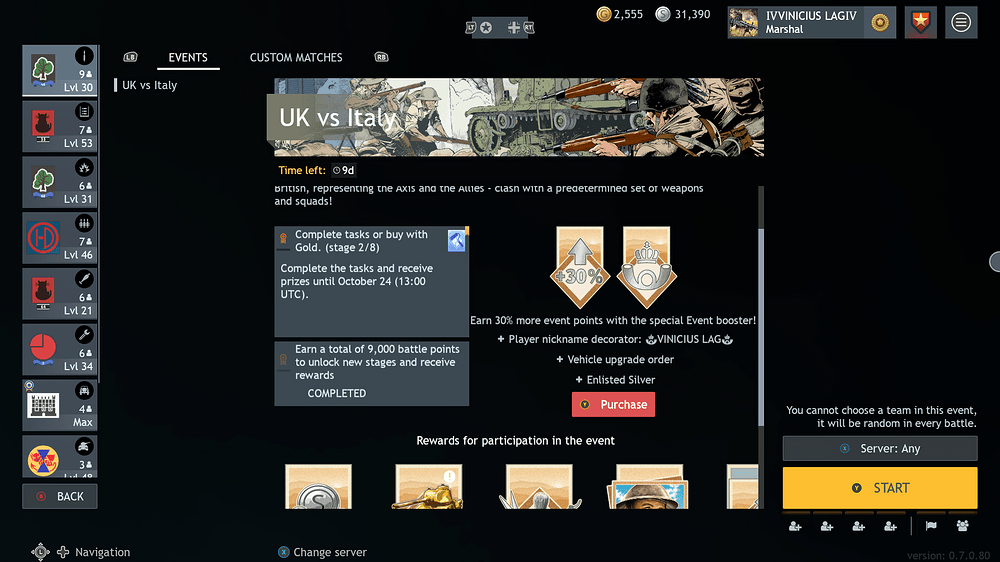Go back with the BACK button
Viewport: 1000px width, 562px height.
60,496
